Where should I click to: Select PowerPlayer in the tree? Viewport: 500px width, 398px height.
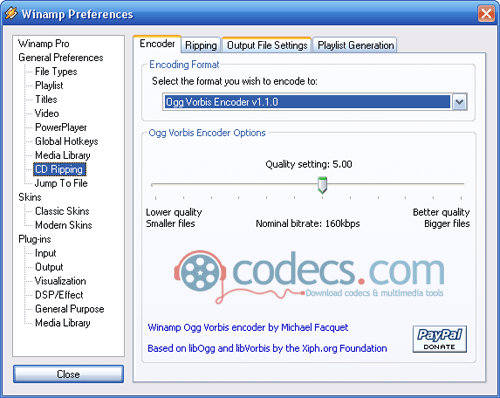point(61,127)
